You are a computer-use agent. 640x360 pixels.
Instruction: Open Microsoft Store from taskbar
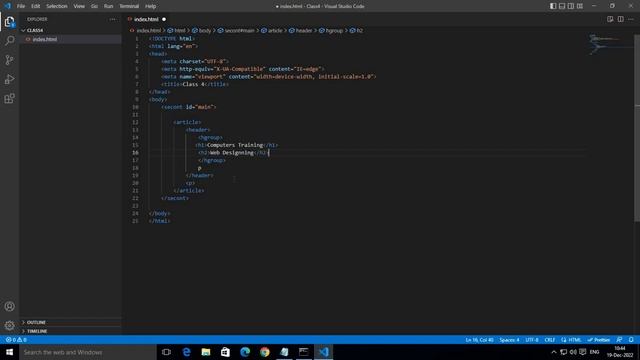pos(225,352)
